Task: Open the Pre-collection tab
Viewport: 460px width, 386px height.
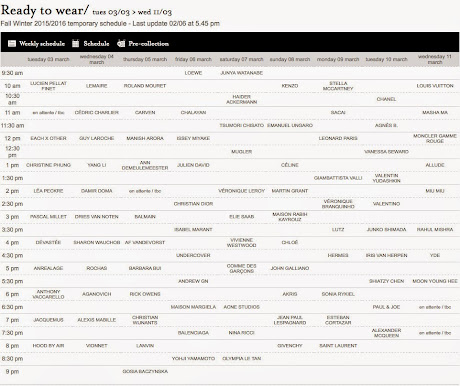Action: (149, 43)
